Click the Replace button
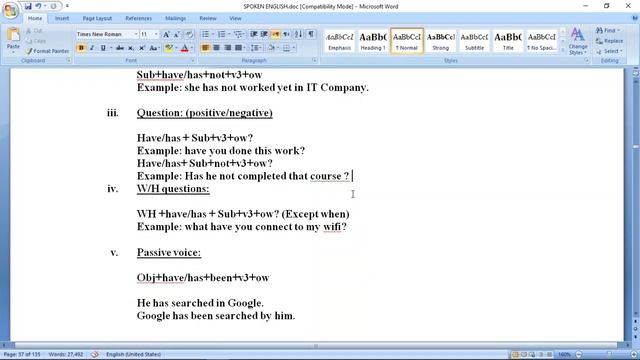The height and width of the screenshot is (360, 640). [x=609, y=41]
